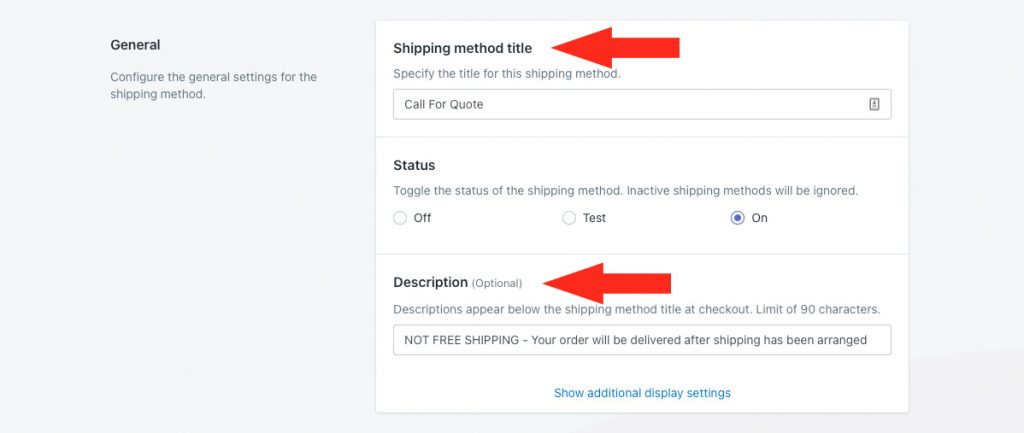Click "Configure the general settings" description text
Image resolution: width=1024 pixels, height=433 pixels.
tap(214, 86)
